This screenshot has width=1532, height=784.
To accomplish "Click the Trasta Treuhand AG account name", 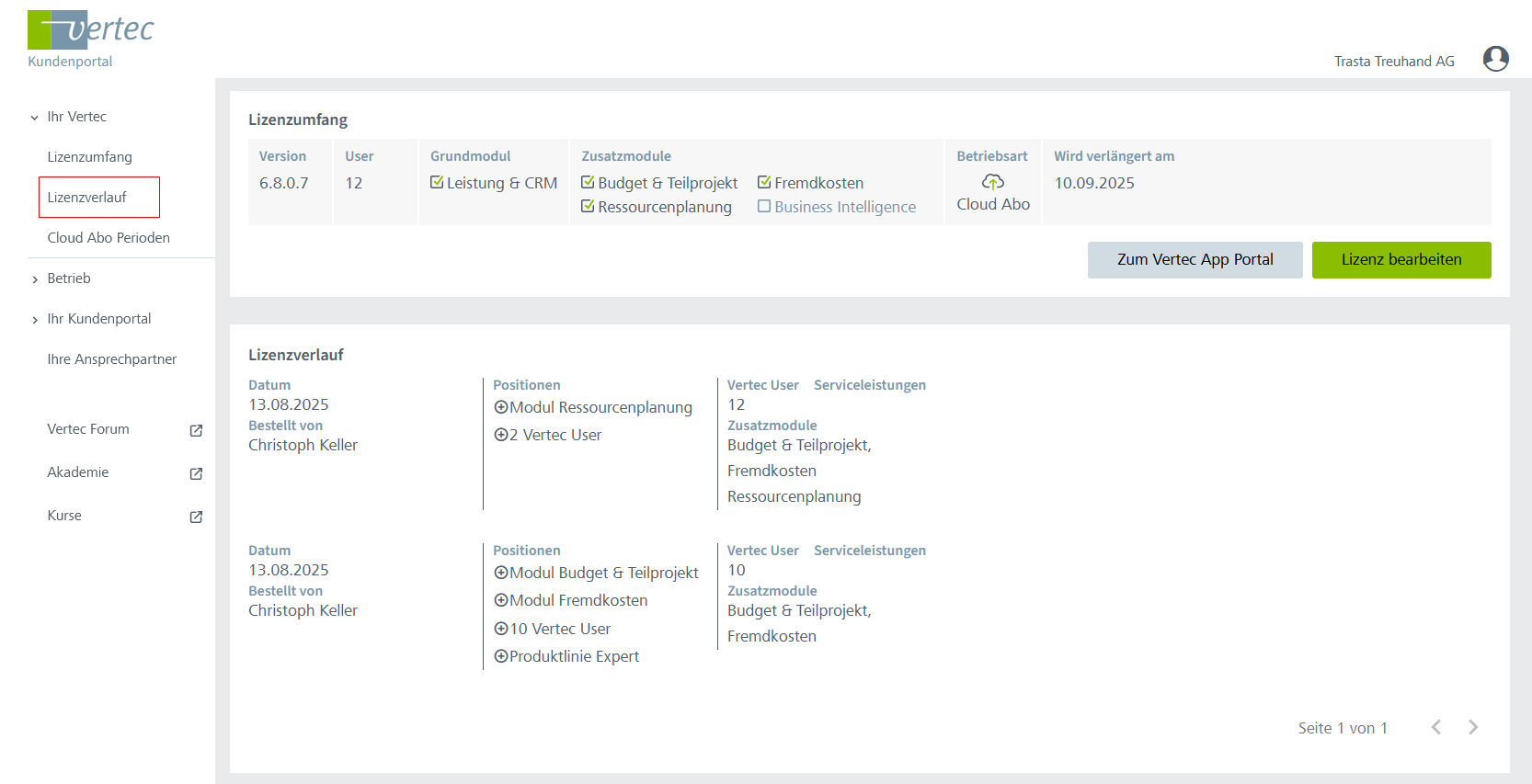I will coord(1394,62).
